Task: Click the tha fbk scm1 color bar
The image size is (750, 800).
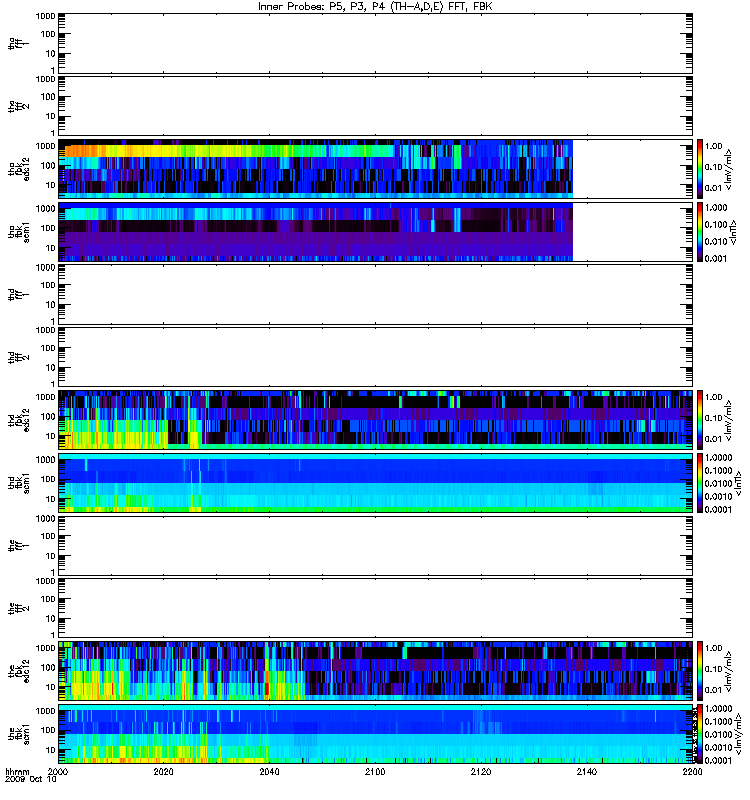Action: point(700,232)
